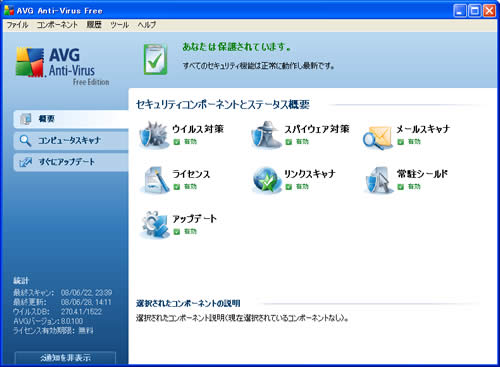Select the 概要 sidebar tab

[71, 119]
